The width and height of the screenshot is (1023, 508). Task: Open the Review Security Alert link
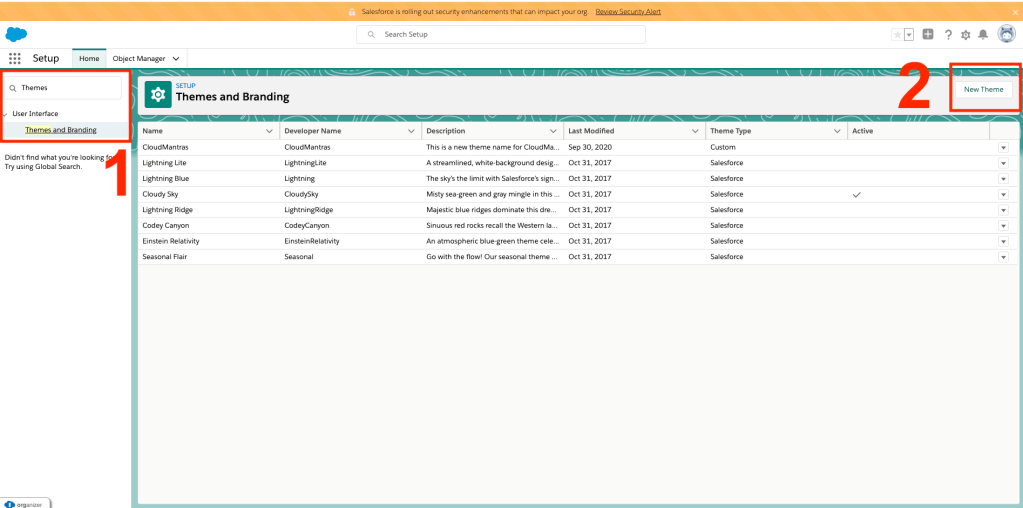pyautogui.click(x=628, y=11)
